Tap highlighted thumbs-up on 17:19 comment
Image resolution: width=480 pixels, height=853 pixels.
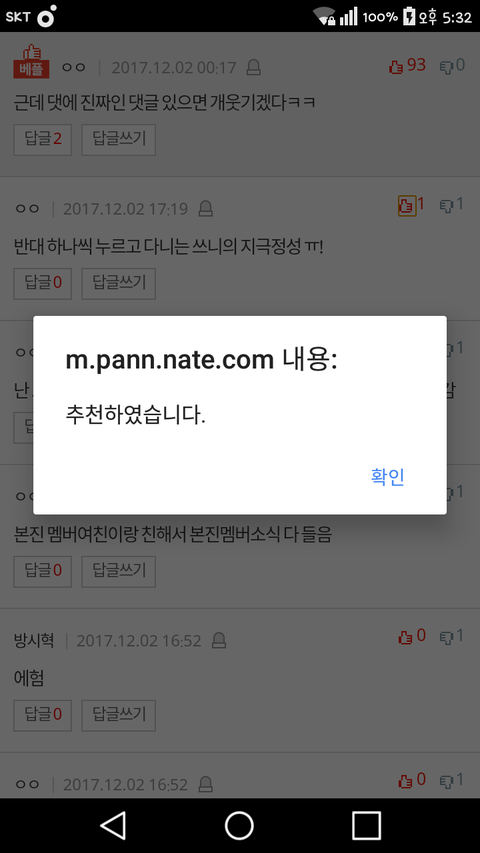click(x=407, y=206)
